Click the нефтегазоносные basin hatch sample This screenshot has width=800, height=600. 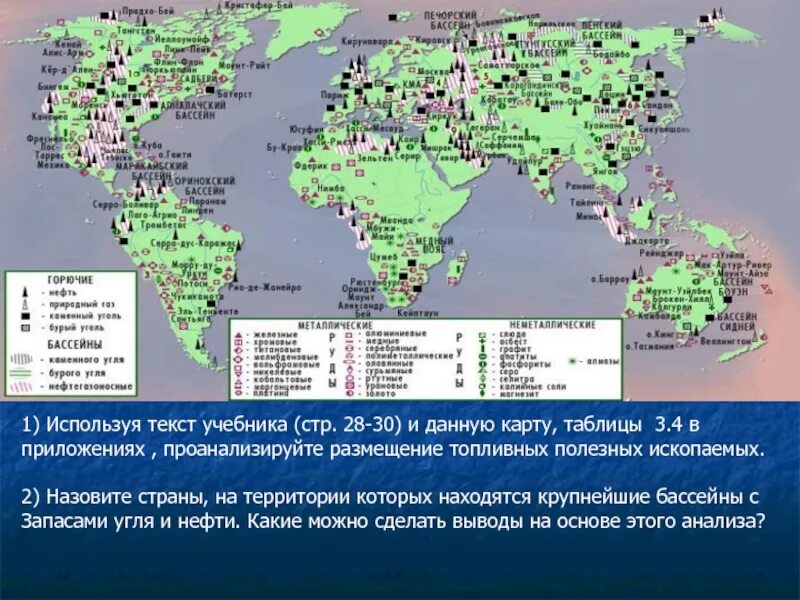(x=21, y=387)
